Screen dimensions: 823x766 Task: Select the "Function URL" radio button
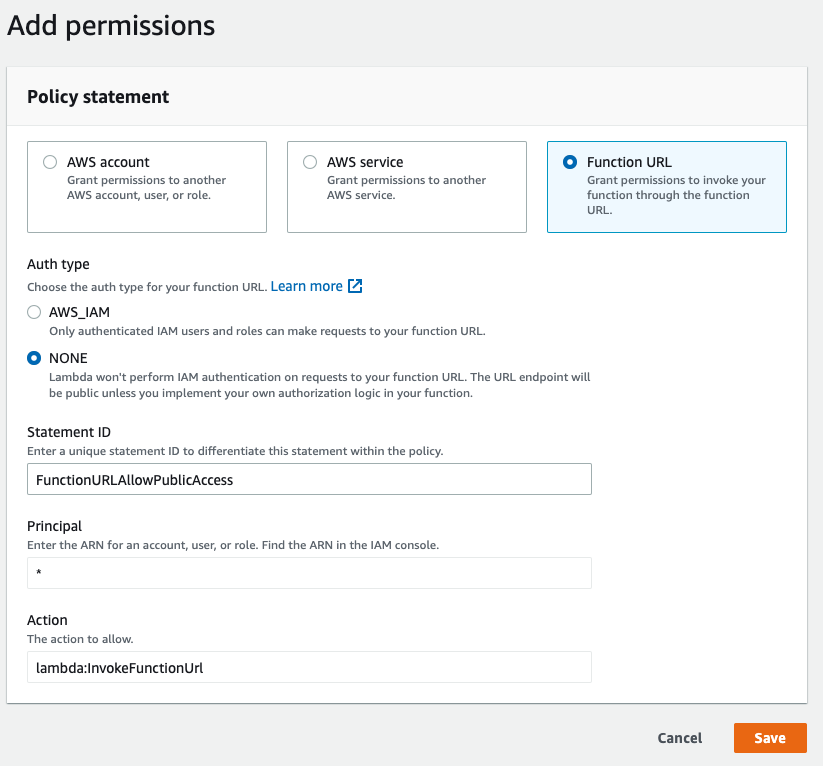coord(570,161)
